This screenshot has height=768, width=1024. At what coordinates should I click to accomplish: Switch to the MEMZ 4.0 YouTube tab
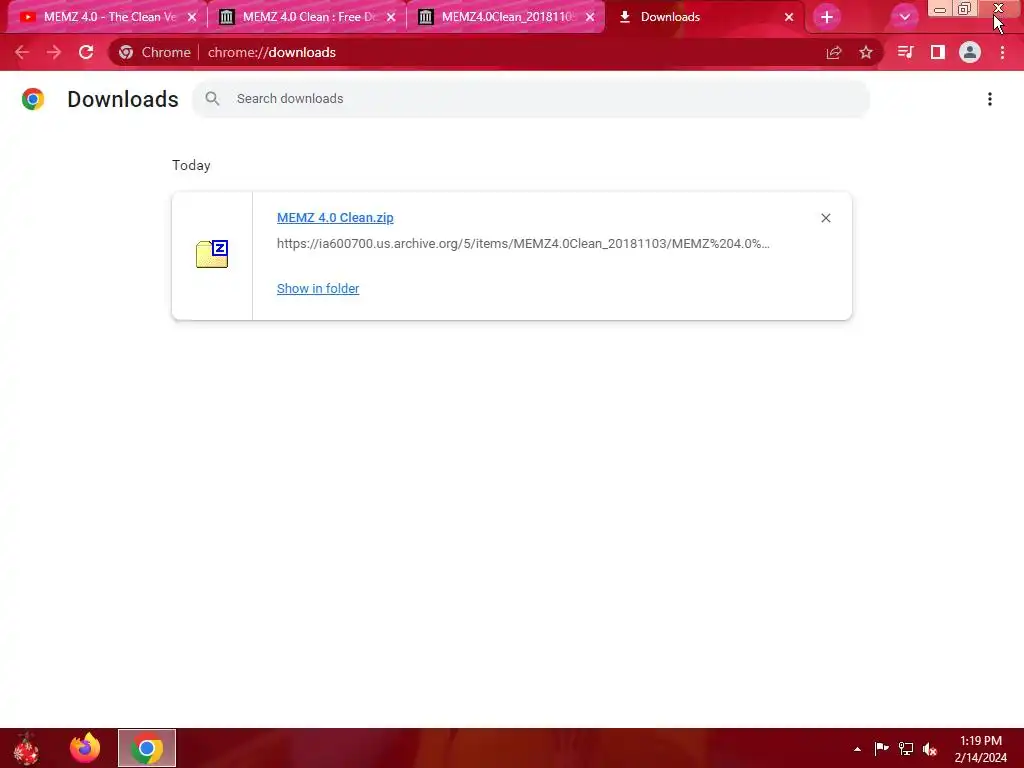(x=108, y=17)
